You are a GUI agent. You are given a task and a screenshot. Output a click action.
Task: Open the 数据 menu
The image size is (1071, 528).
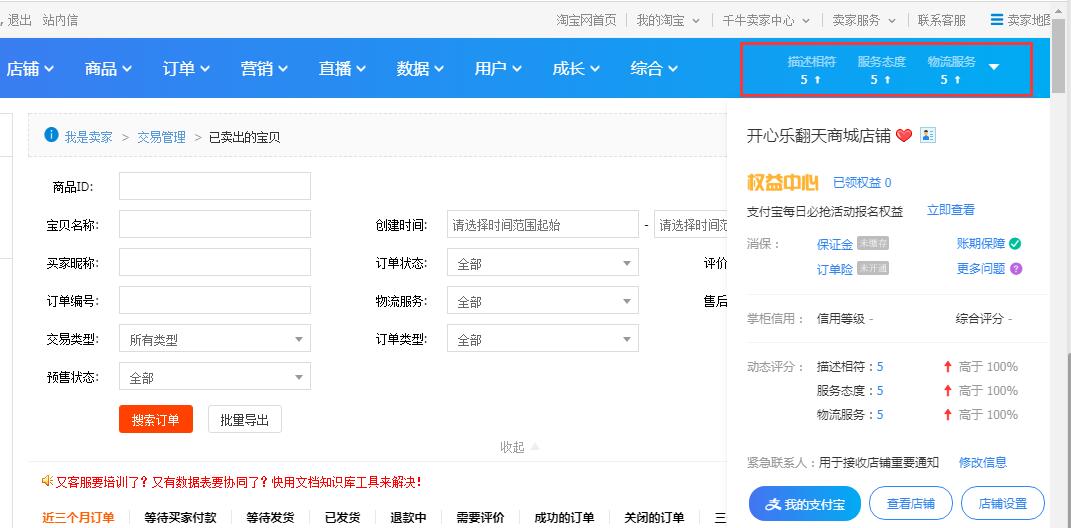[x=420, y=68]
